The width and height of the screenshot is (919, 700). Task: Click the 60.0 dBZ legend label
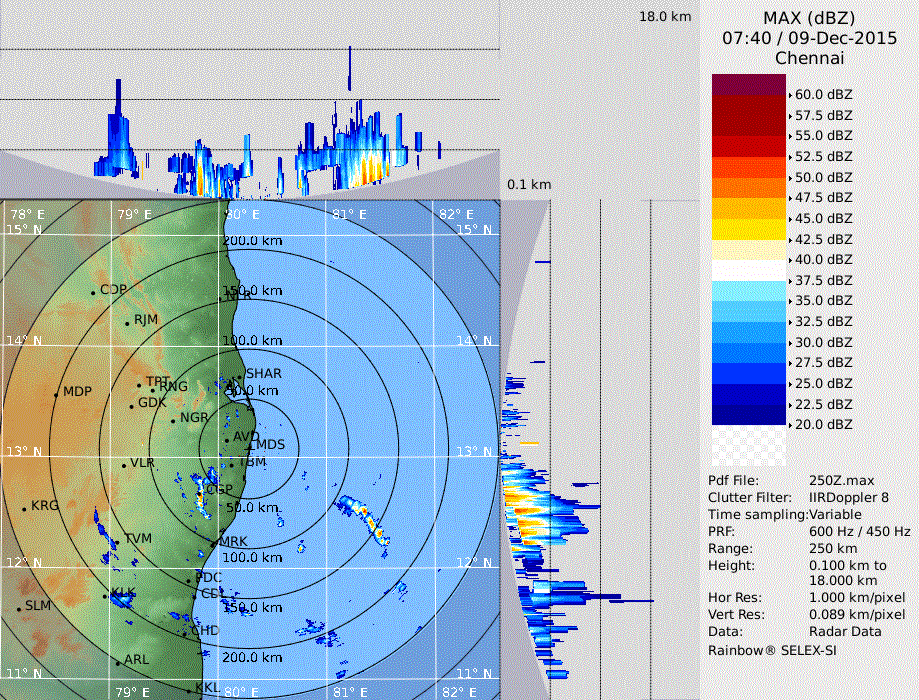pos(823,93)
